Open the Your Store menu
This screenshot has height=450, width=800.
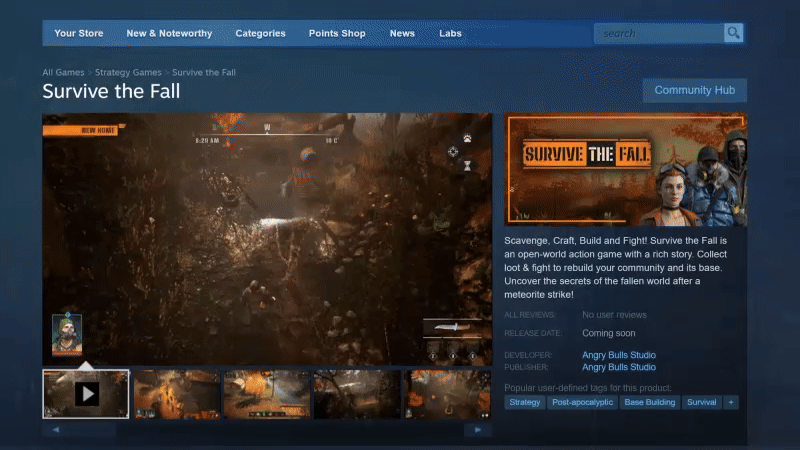pyautogui.click(x=78, y=33)
